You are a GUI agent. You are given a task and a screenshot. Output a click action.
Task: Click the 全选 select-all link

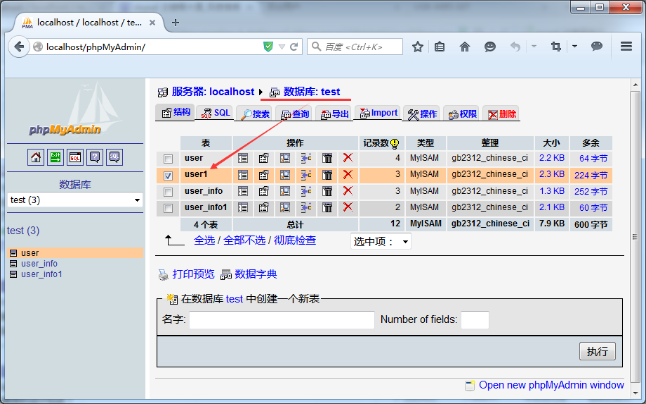pos(204,240)
